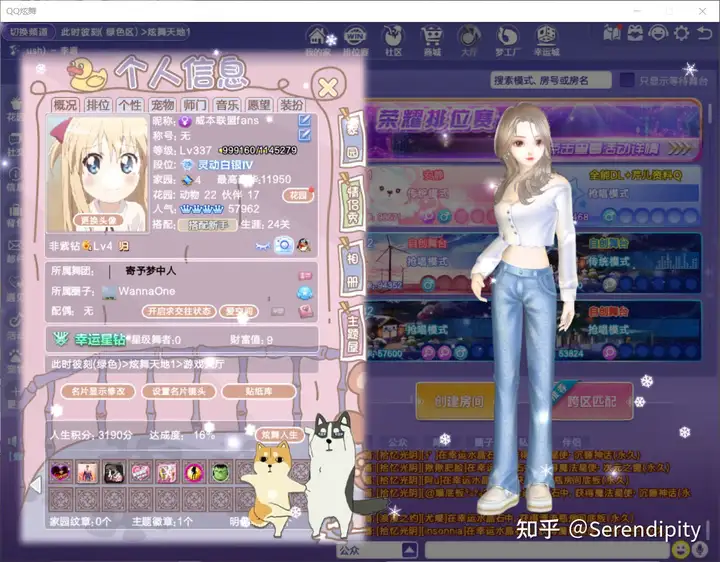Screen dimensions: 720x562
Task: Click the blue circle icon beside WannaOne
Action: (305, 292)
